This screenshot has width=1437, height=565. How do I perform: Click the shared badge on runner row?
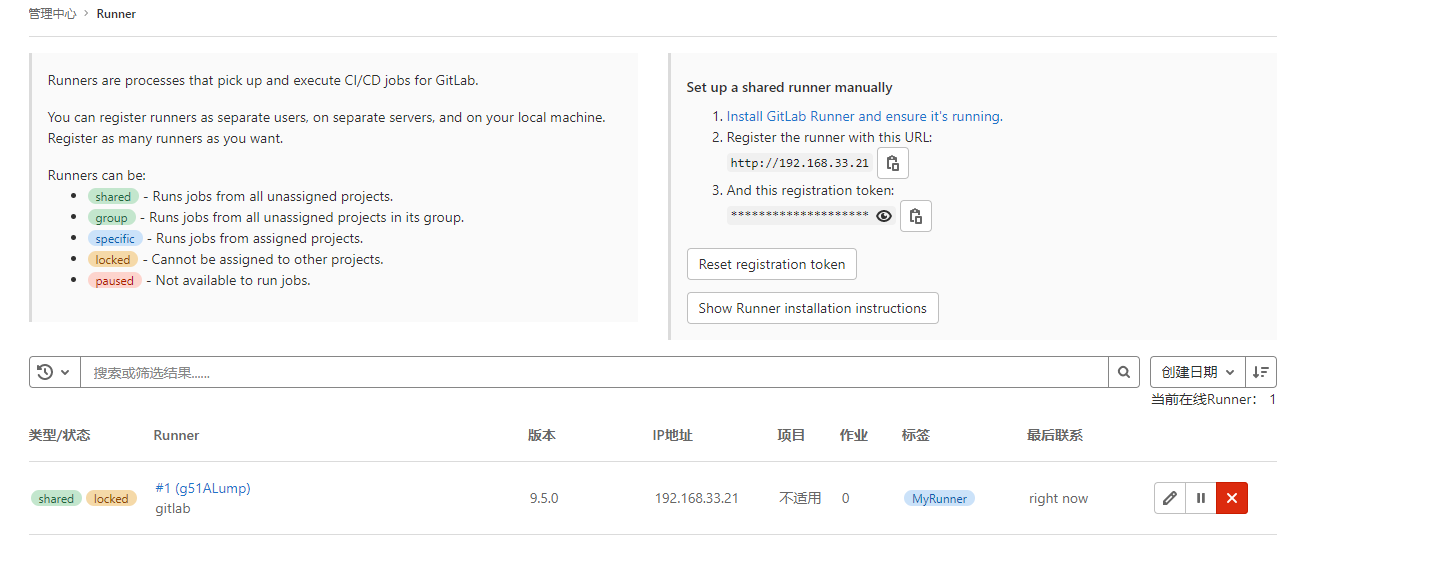[56, 499]
